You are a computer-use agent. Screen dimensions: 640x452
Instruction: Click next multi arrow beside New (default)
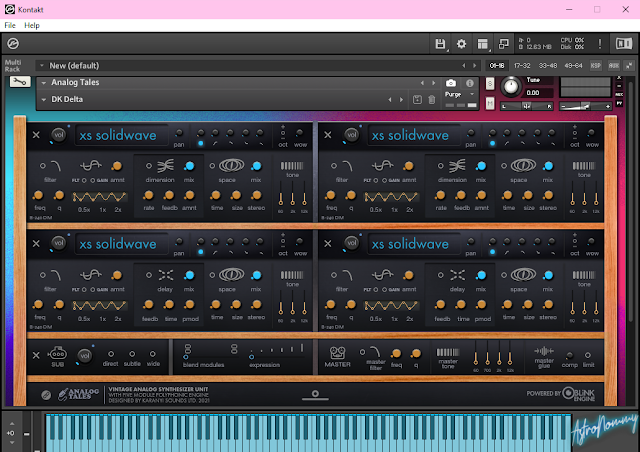[474, 65]
